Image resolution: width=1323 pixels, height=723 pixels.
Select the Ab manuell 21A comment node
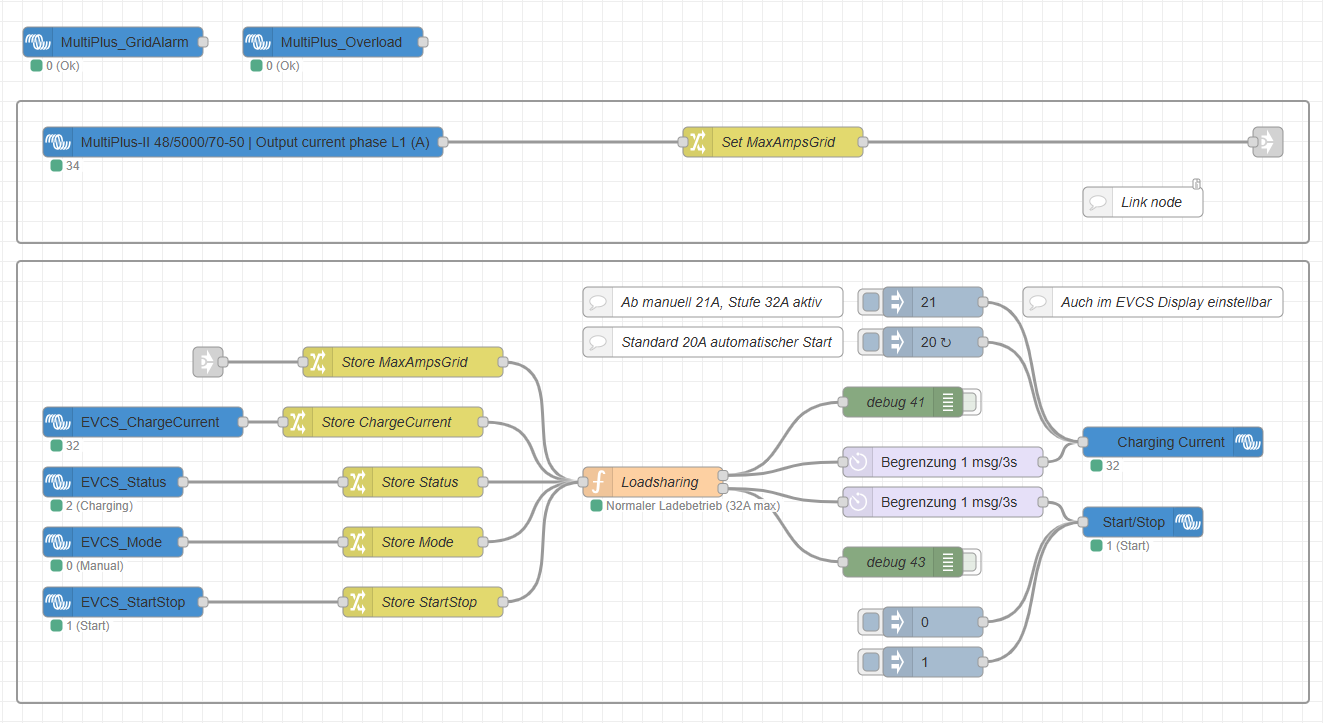[713, 302]
